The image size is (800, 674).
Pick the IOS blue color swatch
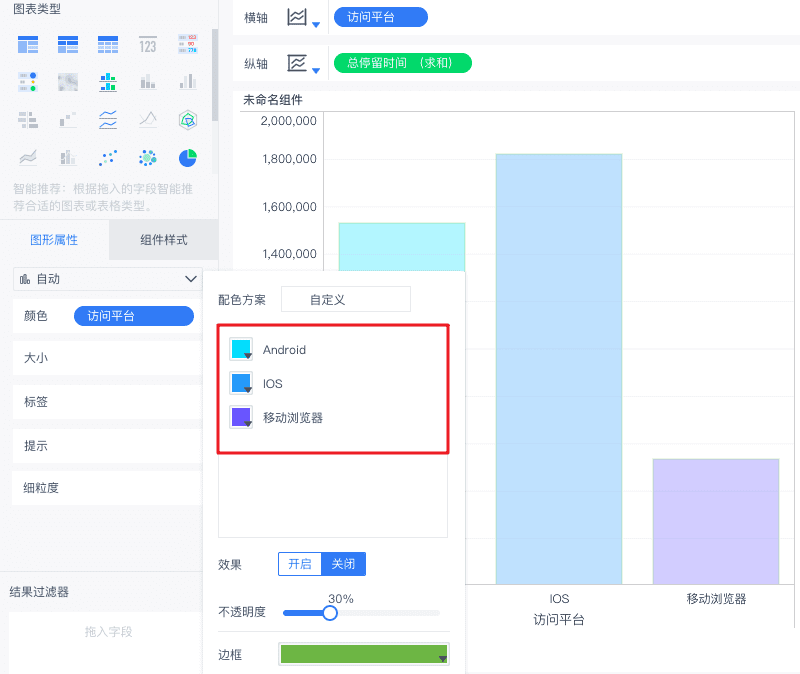tap(241, 383)
